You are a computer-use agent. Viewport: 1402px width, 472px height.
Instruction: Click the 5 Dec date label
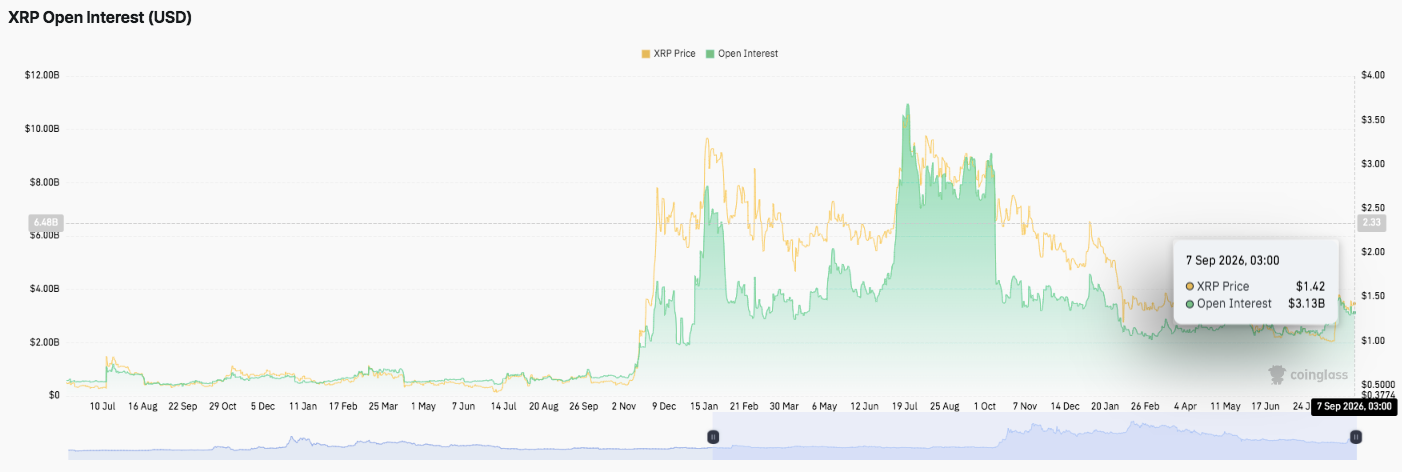point(263,407)
